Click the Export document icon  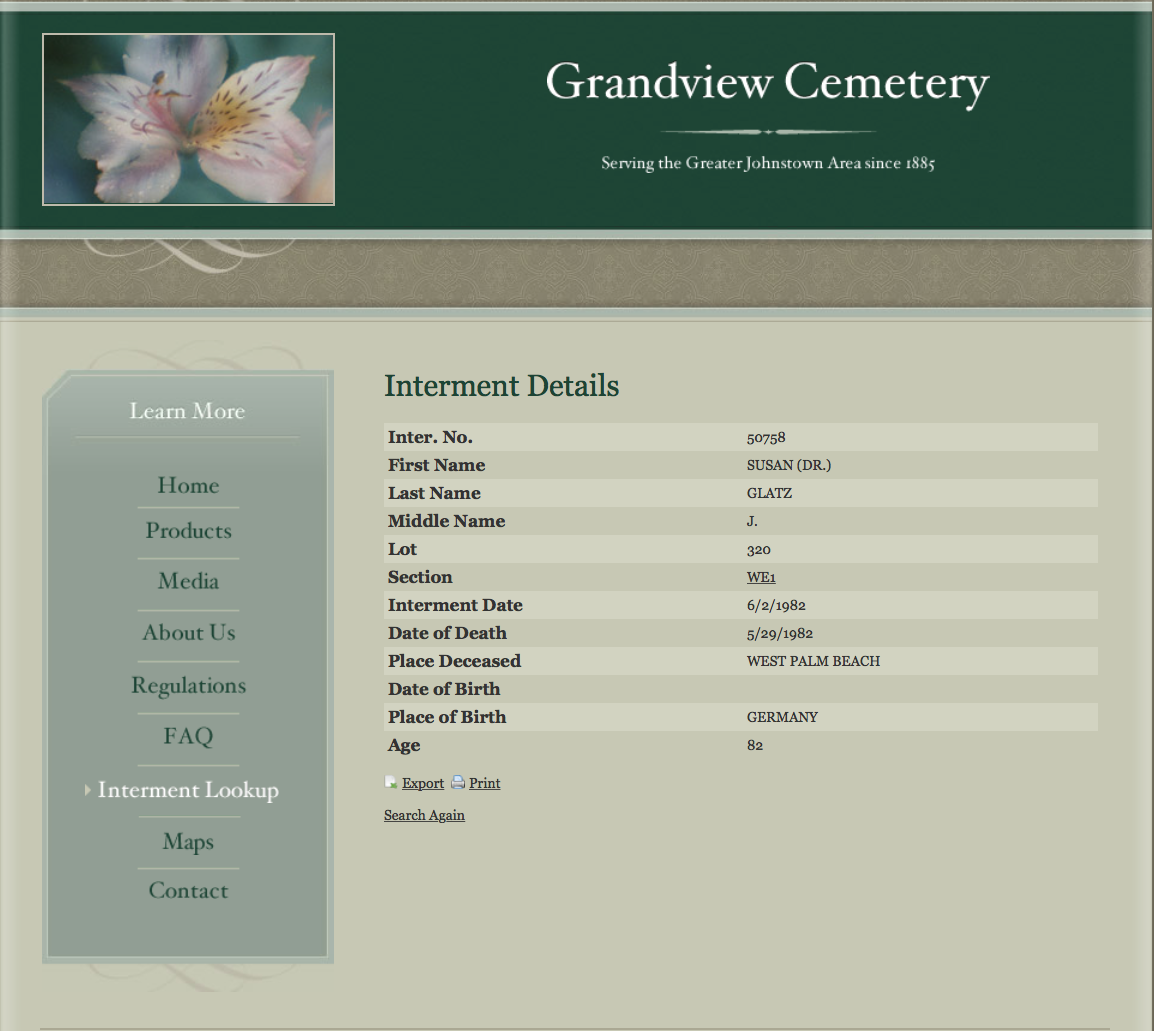point(391,783)
